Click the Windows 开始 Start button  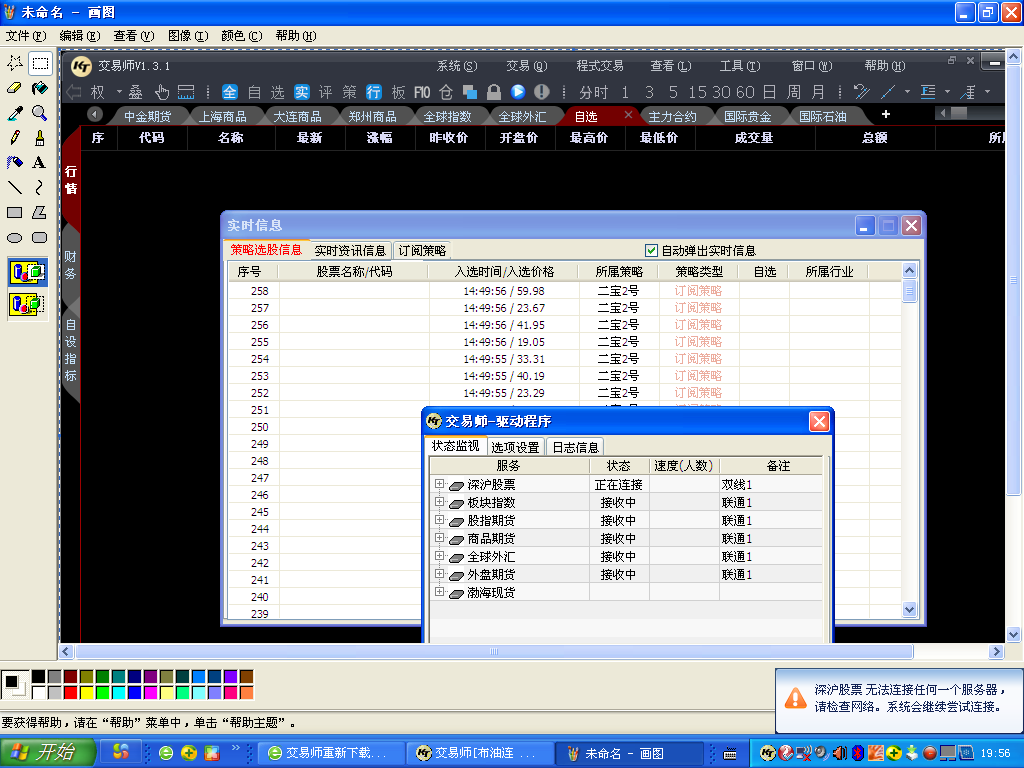[x=47, y=753]
